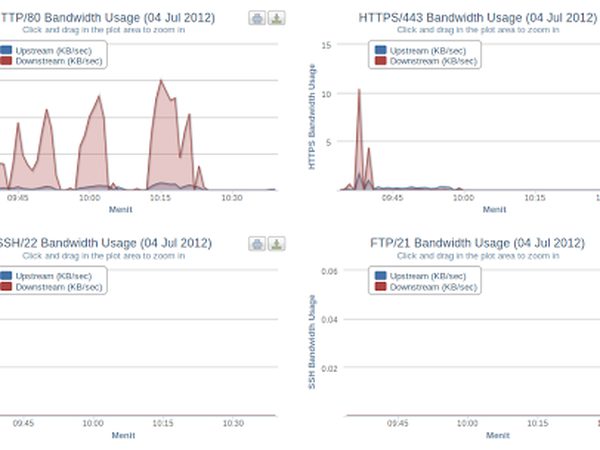Toggle Downstream series in FTP/21 legend

pos(426,287)
